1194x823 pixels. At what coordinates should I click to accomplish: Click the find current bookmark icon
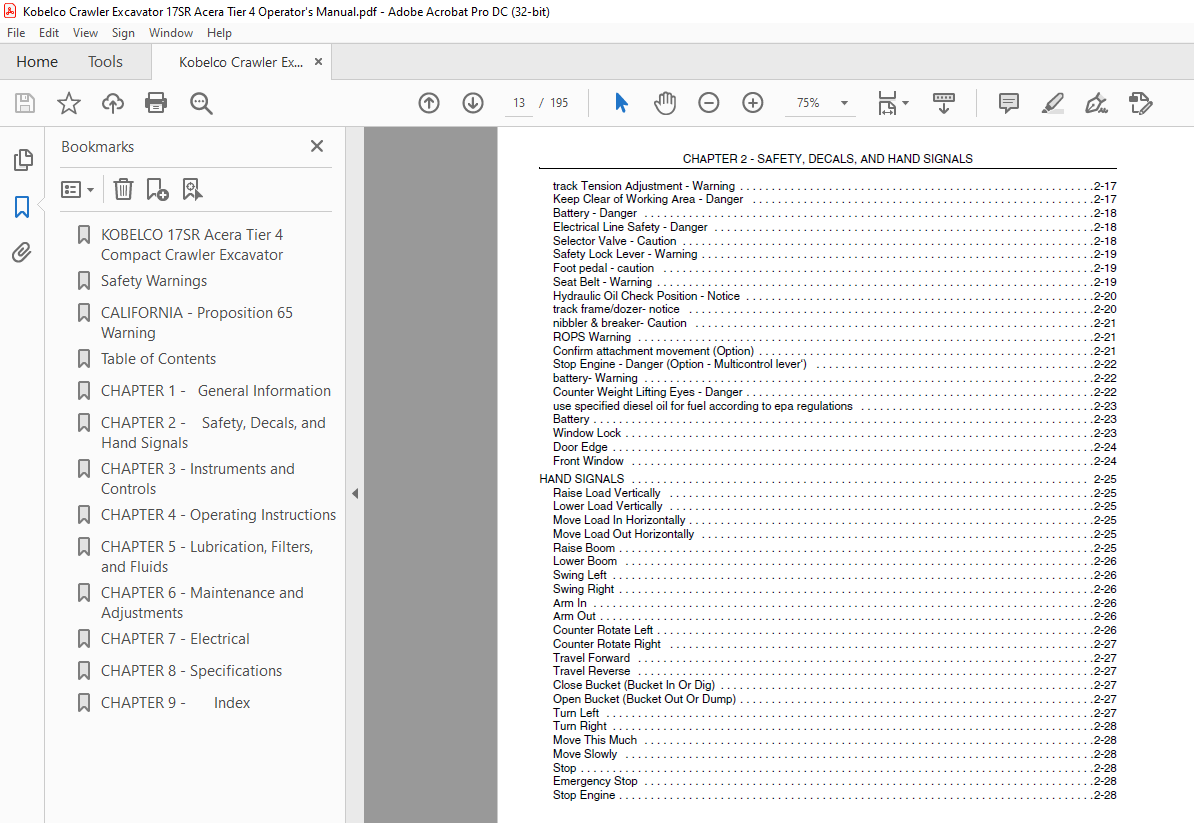pos(192,189)
